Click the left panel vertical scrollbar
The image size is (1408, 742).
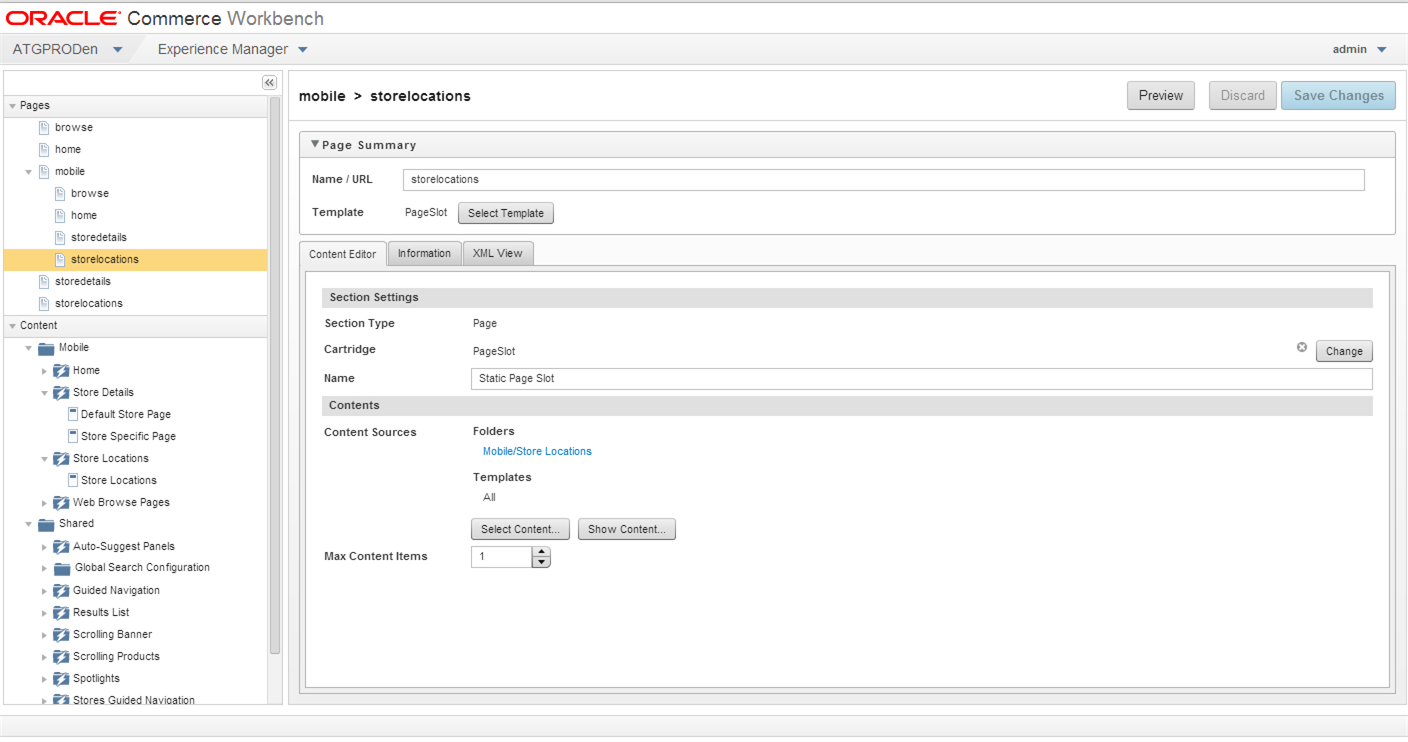(275, 375)
